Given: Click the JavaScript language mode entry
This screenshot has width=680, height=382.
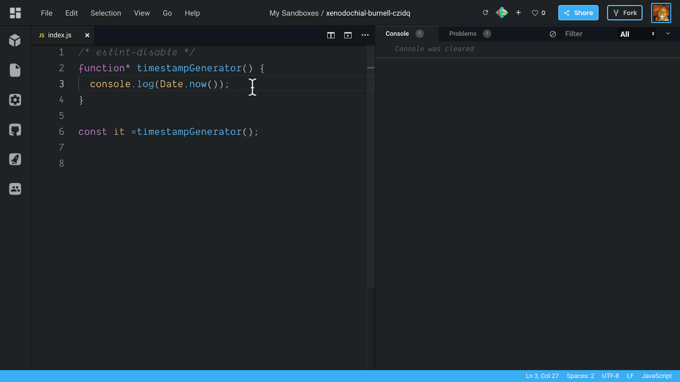Looking at the screenshot, I should 657,376.
